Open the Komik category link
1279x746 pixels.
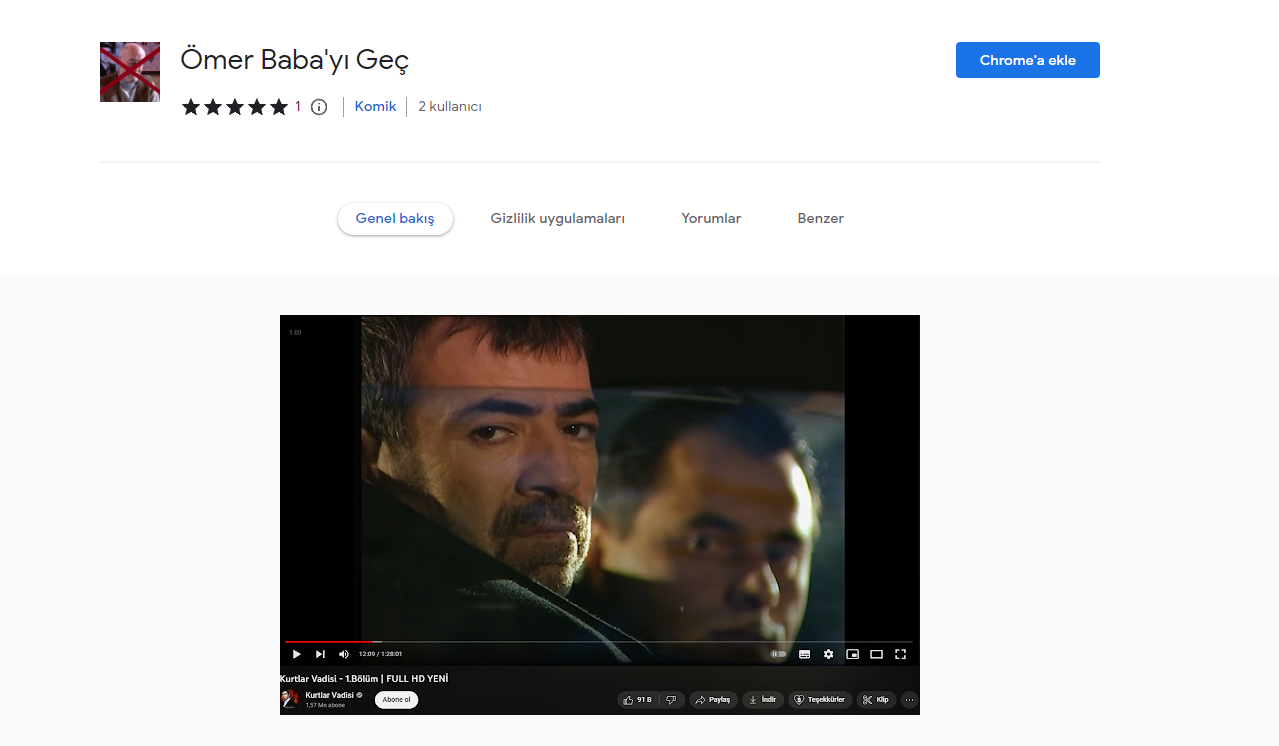point(375,106)
